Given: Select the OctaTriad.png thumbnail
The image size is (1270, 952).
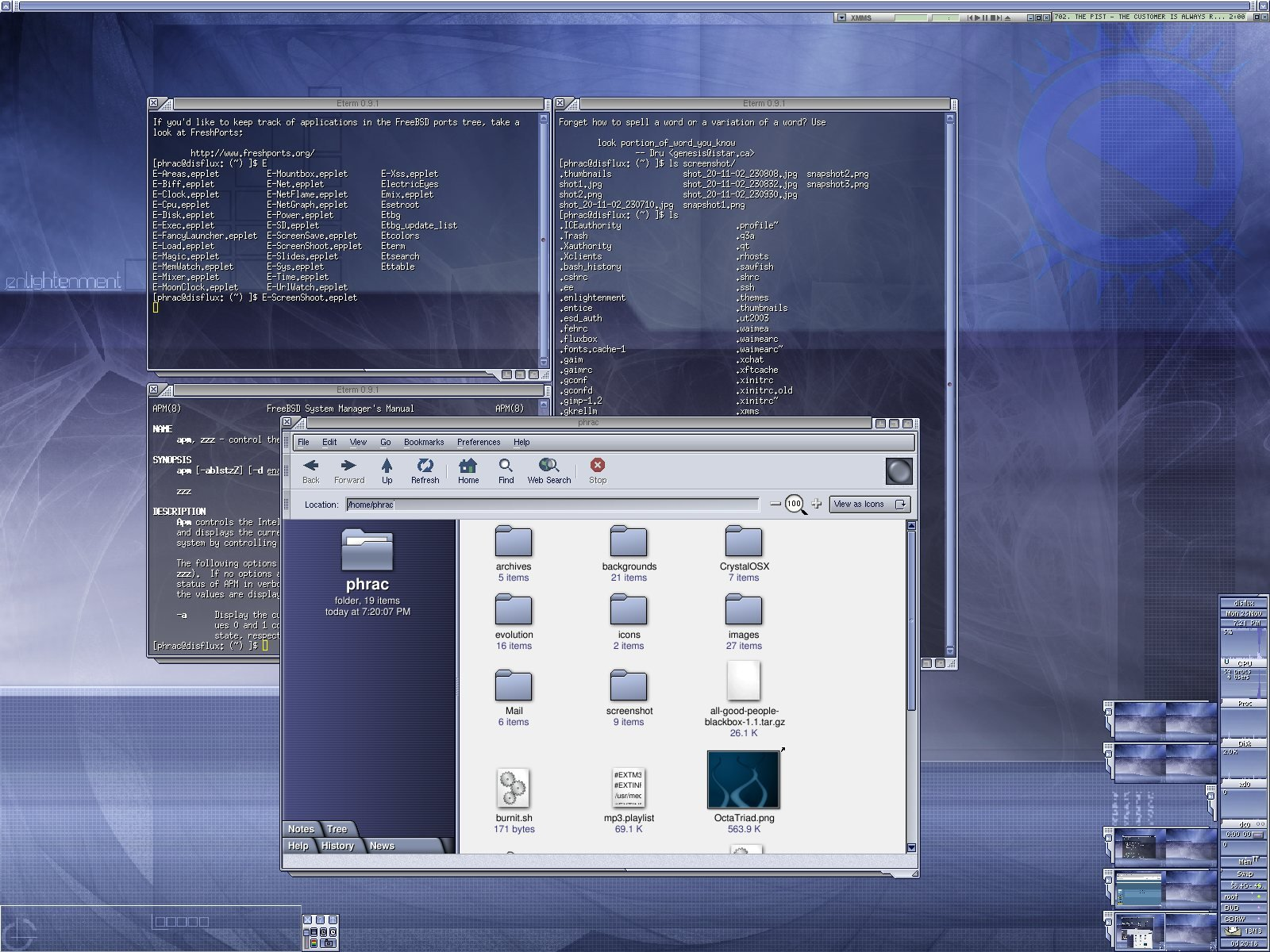Looking at the screenshot, I should coord(744,781).
